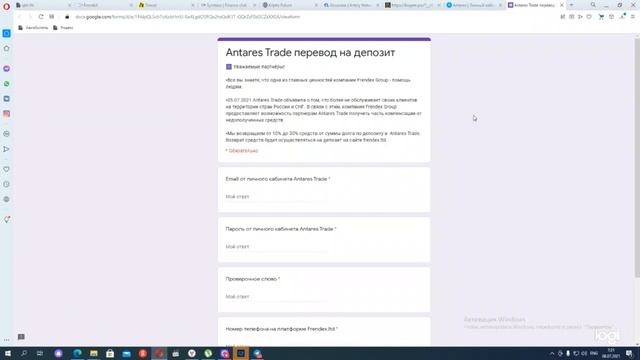This screenshot has height=360, width=640.
Task: Open the heart bookmarks icon in sidebar
Action: [7, 169]
